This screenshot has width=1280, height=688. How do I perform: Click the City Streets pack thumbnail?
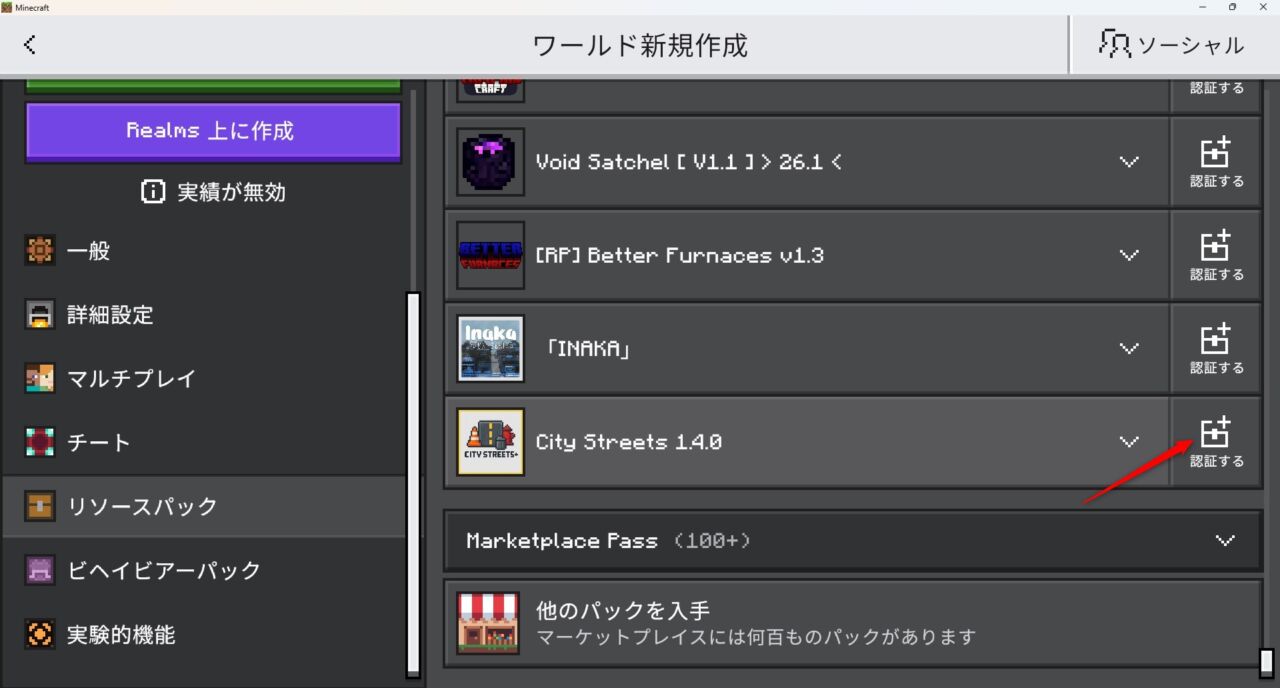click(491, 441)
